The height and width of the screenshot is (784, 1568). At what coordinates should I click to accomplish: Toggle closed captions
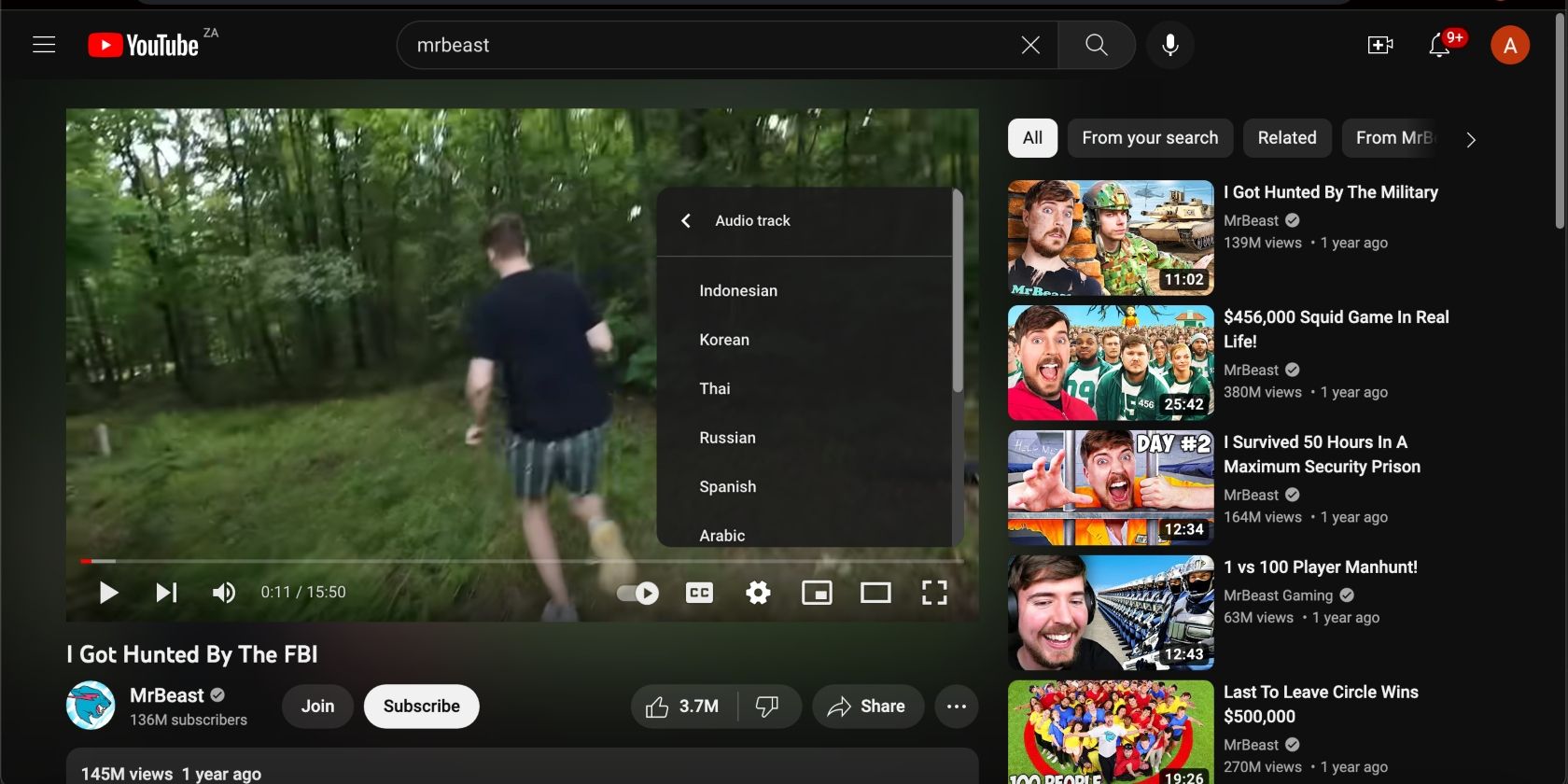tap(699, 593)
